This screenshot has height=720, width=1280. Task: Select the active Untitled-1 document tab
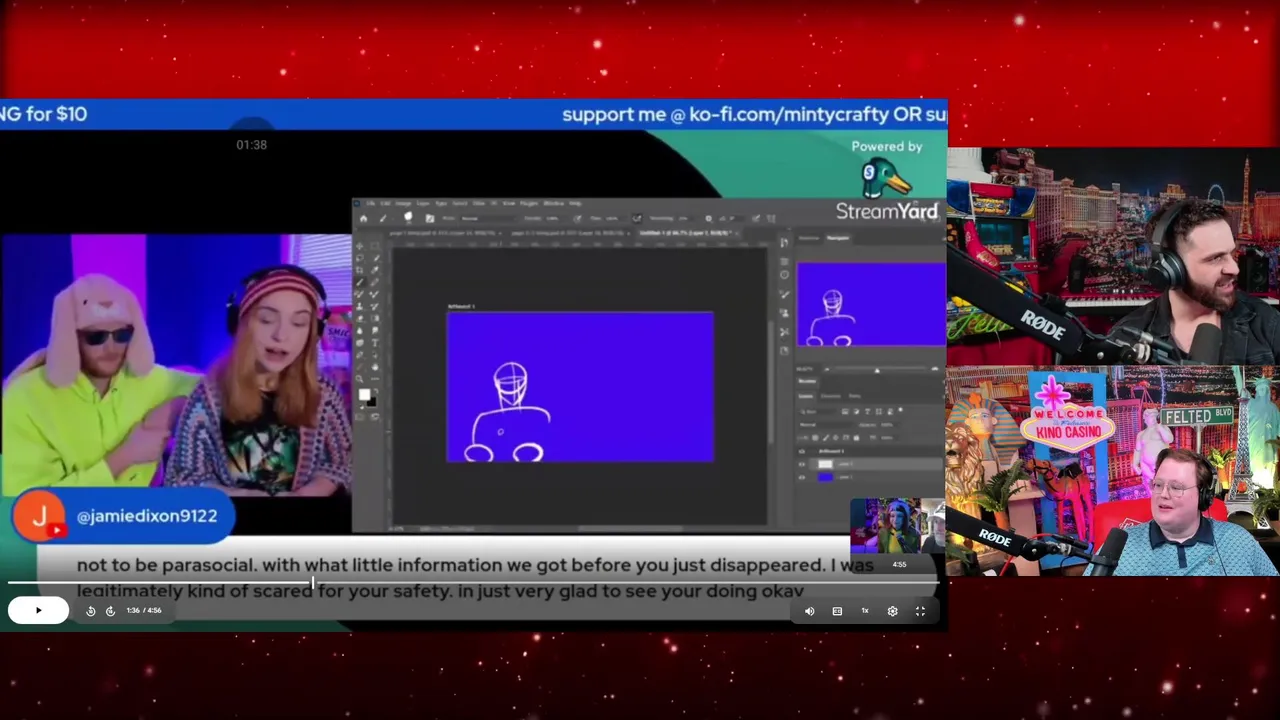pyautogui.click(x=688, y=233)
